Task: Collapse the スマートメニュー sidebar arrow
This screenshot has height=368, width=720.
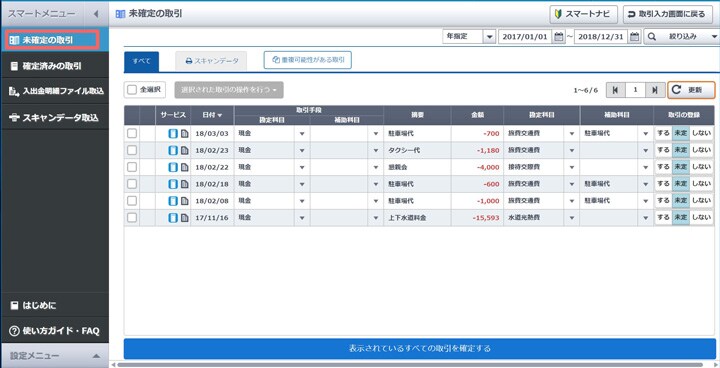Action: point(96,14)
